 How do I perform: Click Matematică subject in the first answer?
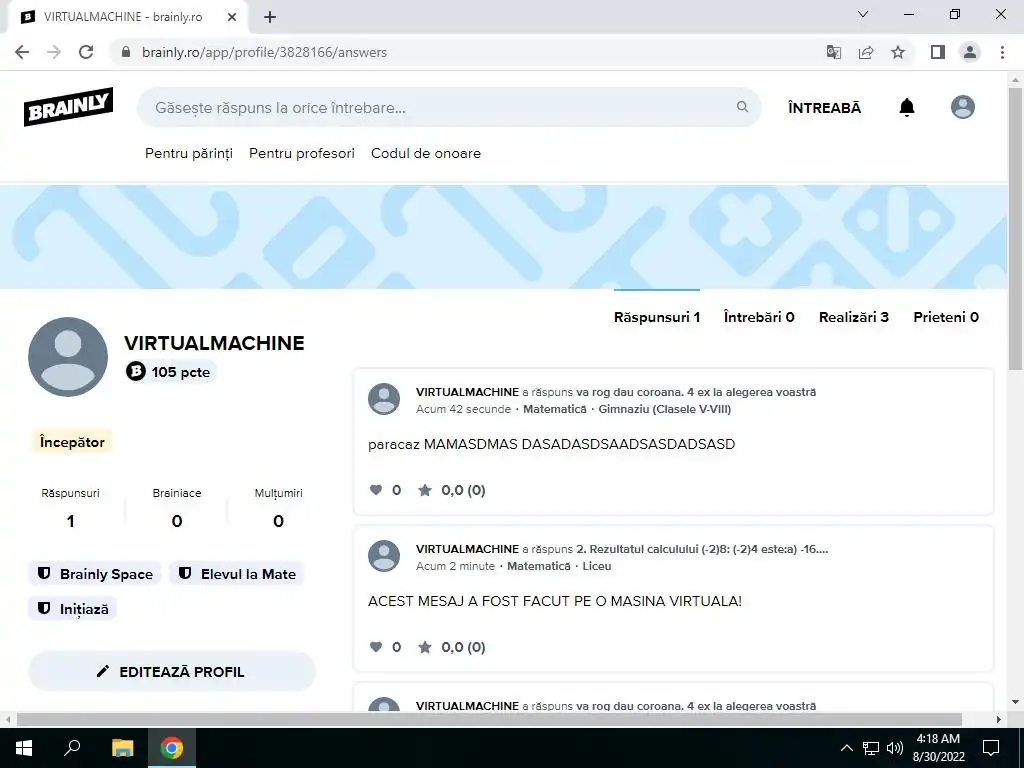[x=554, y=409]
